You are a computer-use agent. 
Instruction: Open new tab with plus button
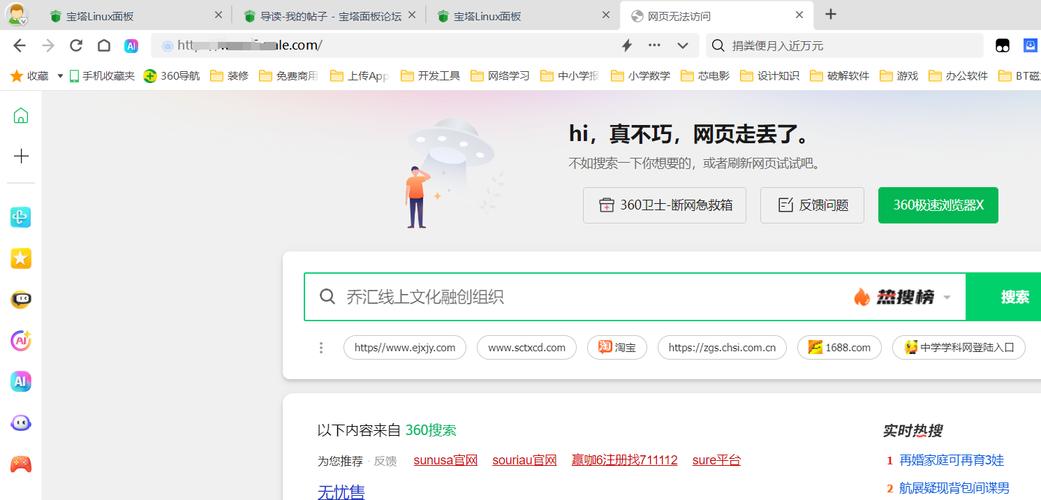pyautogui.click(x=830, y=14)
